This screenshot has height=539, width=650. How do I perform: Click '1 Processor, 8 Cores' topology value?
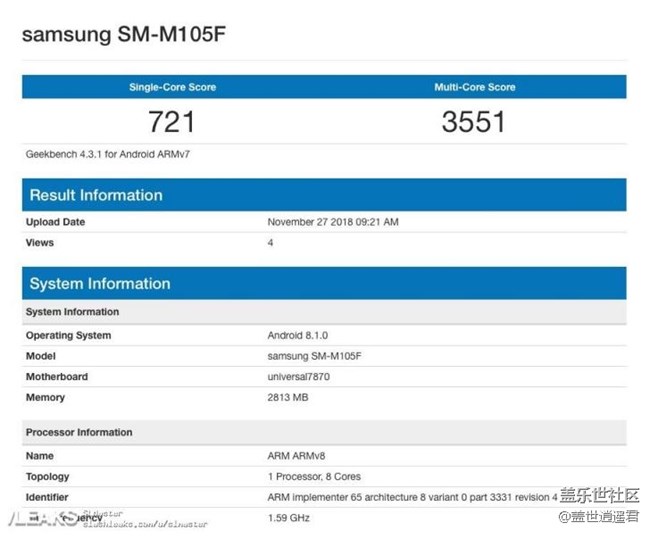tap(314, 477)
